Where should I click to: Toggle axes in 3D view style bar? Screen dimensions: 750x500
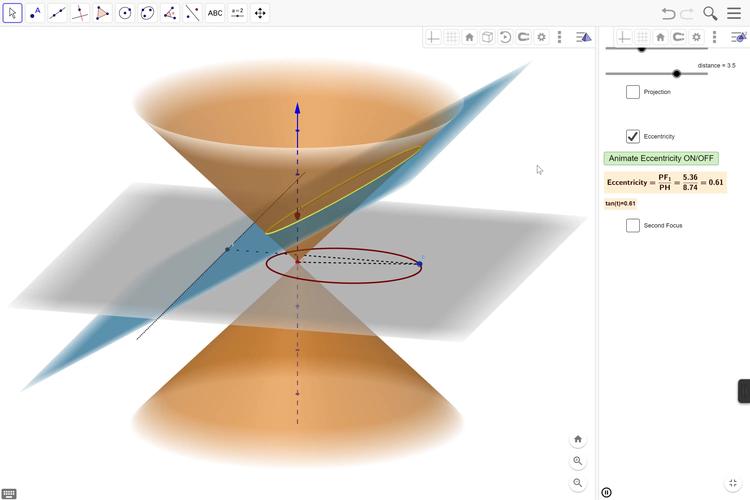tap(433, 37)
